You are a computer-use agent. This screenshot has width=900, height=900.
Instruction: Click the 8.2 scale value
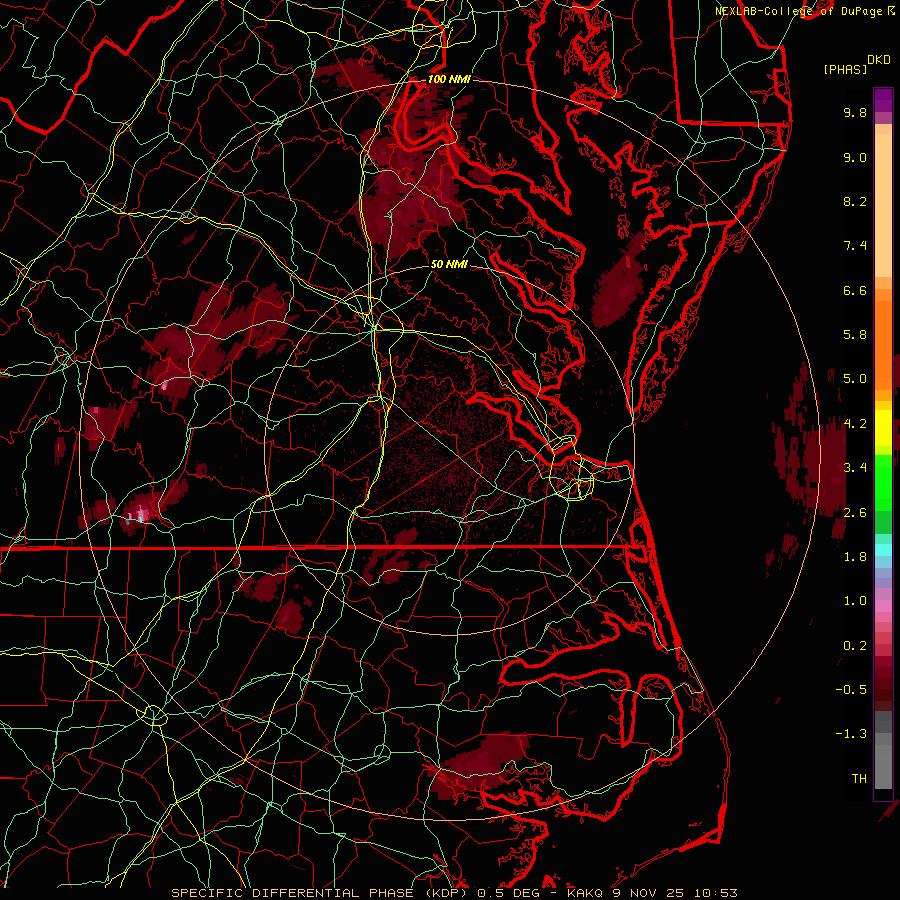pos(855,201)
